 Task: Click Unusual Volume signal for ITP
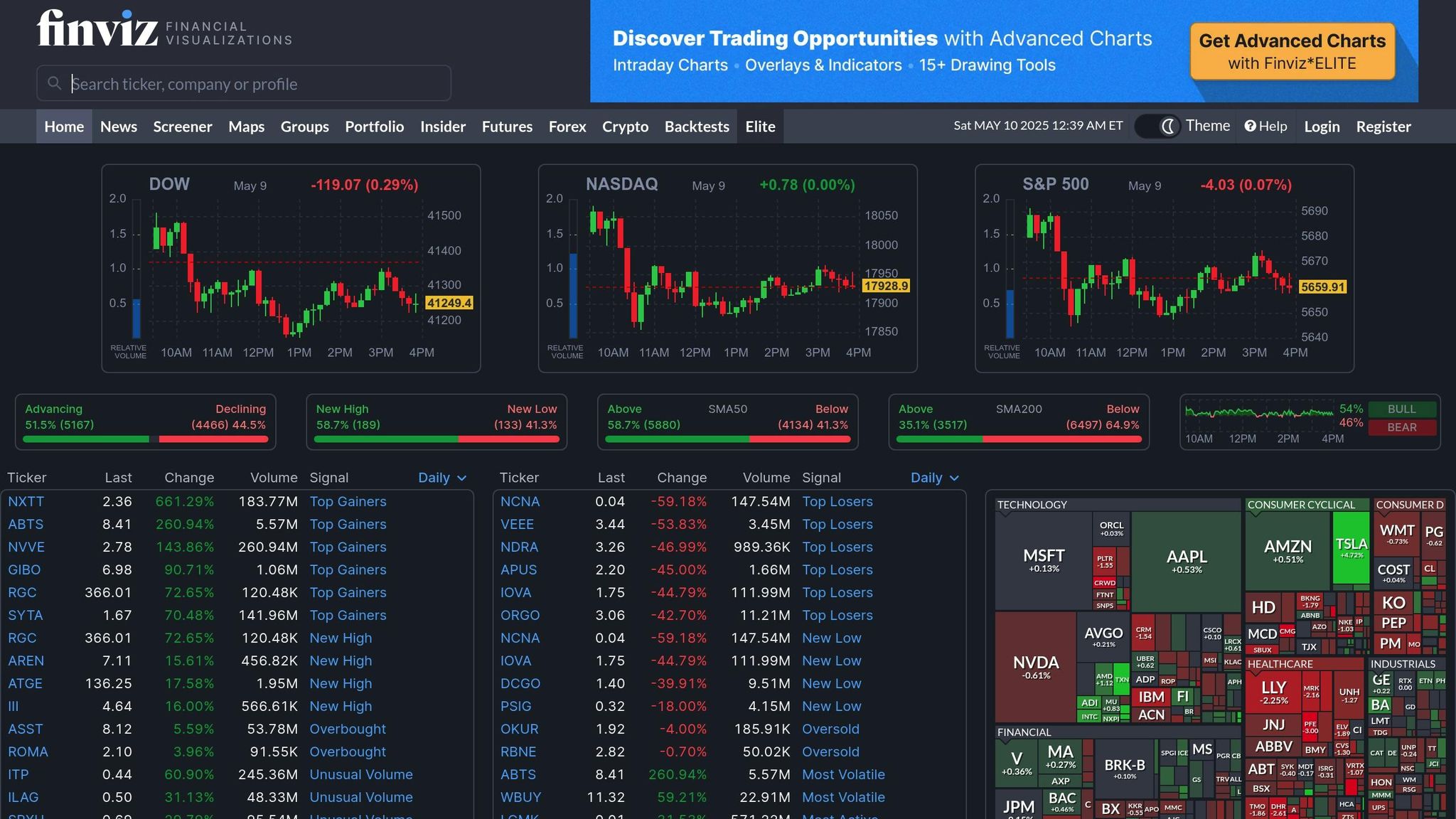[x=361, y=774]
